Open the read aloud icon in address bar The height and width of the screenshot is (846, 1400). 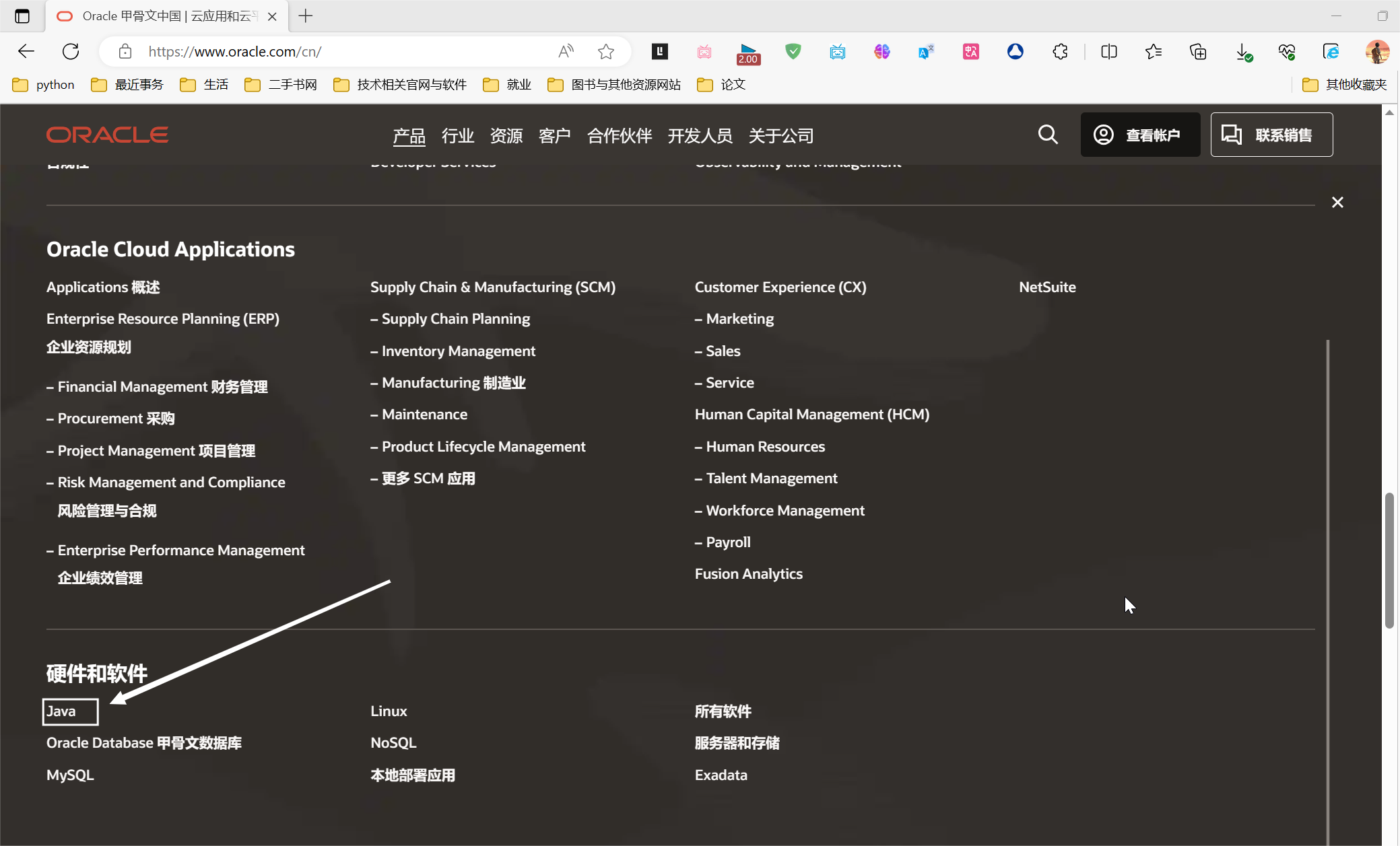566,51
